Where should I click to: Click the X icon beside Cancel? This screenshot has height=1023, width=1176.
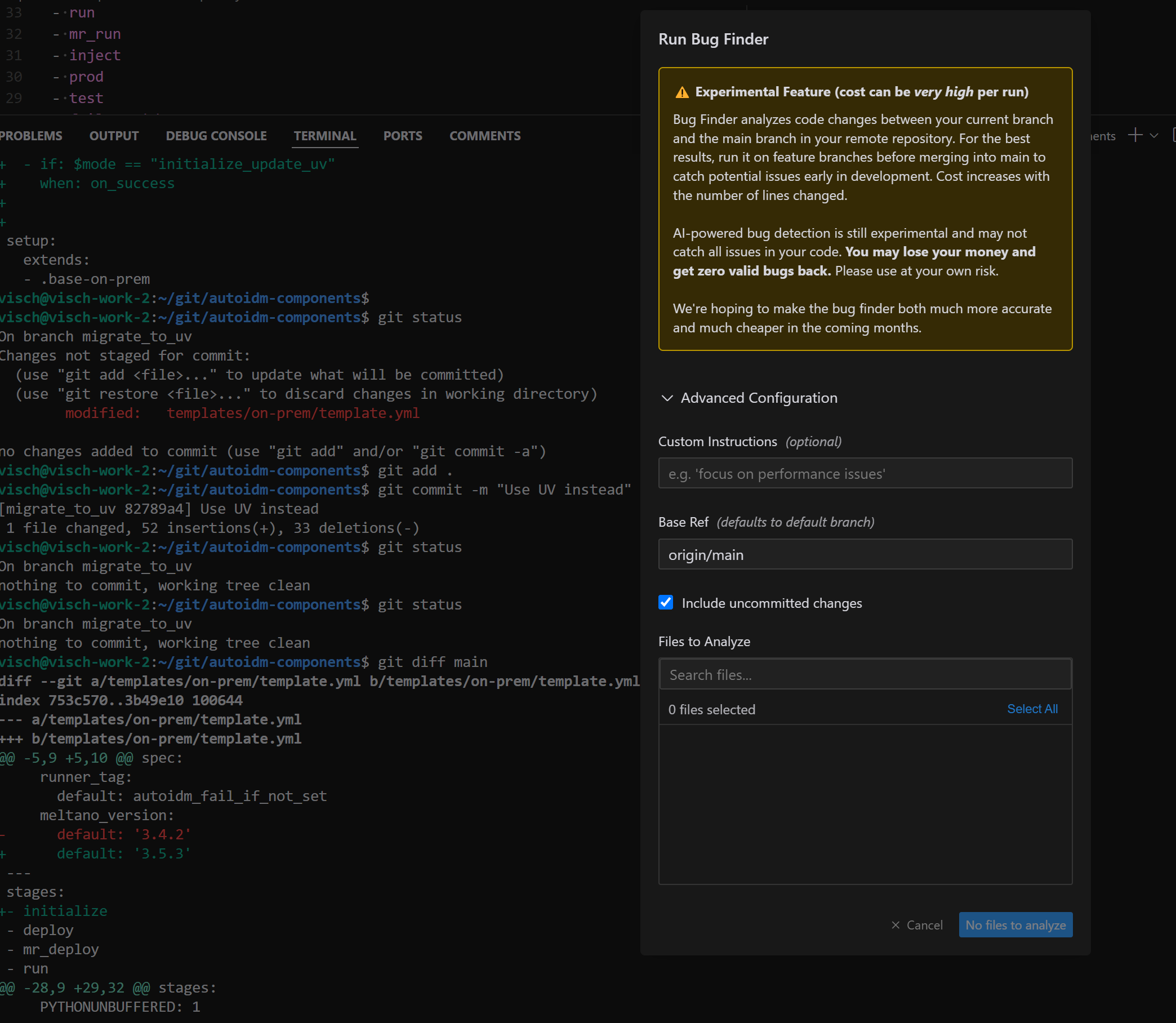(895, 925)
